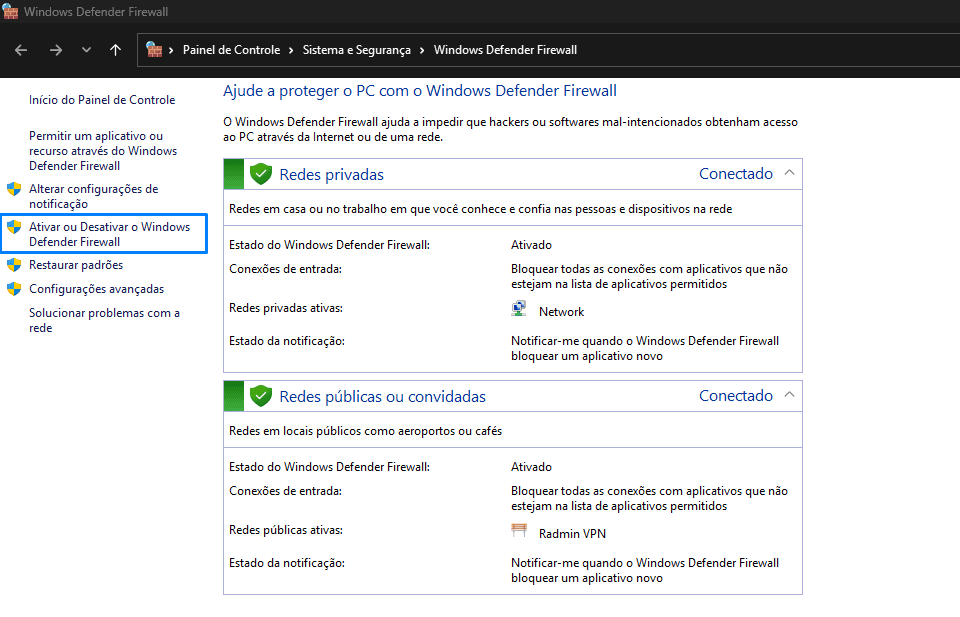Click shield icon beside Ativar ou Desativar
Viewport: 960px width, 617px height.
(x=14, y=227)
